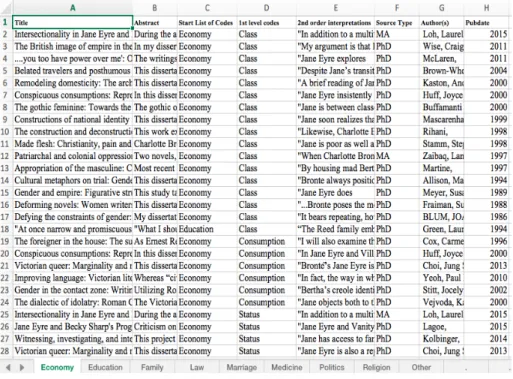This screenshot has width=513, height=379.
Task: Click 'Remodeling domesticity' title cell
Action: [72, 83]
